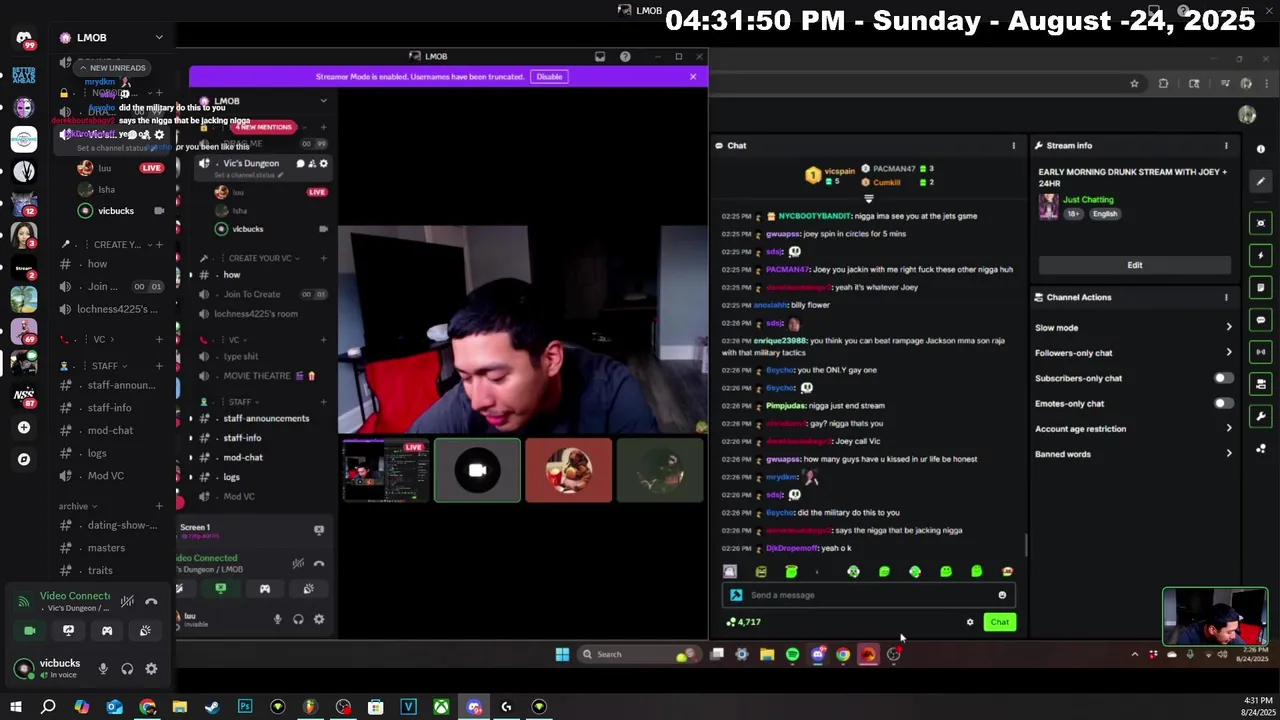Open Channel Actions three-dot menu

click(1226, 297)
